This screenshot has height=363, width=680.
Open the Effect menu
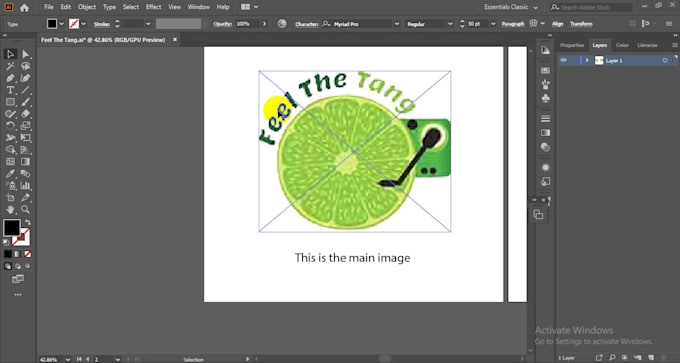click(154, 7)
